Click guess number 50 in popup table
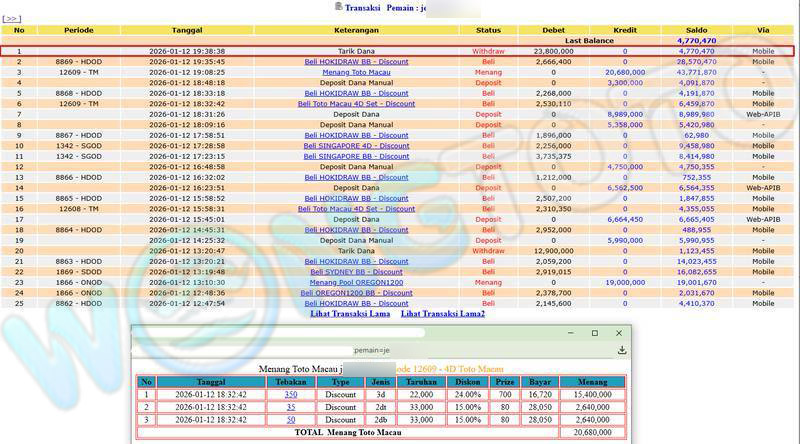The height and width of the screenshot is (444, 800). (x=290, y=419)
